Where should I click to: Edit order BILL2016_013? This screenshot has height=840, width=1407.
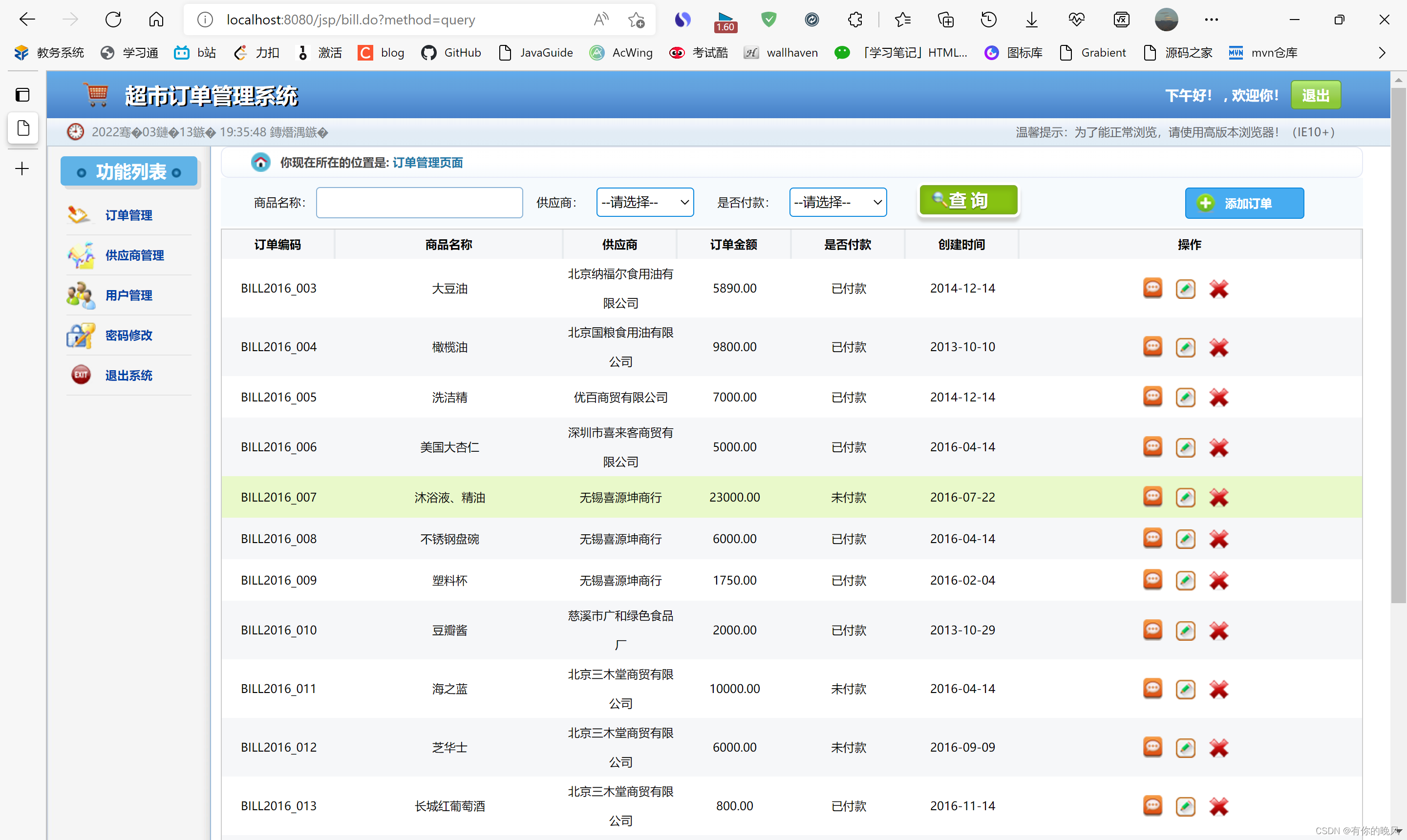pos(1185,806)
